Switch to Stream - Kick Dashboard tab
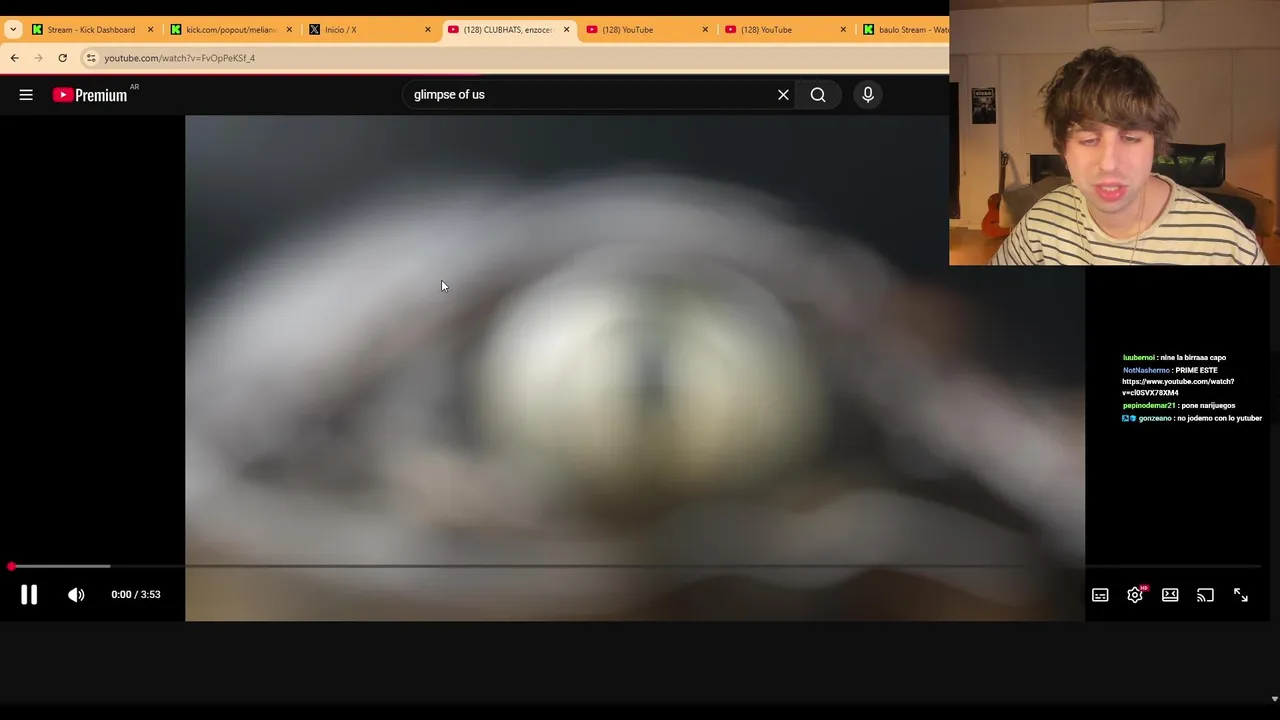 90,30
